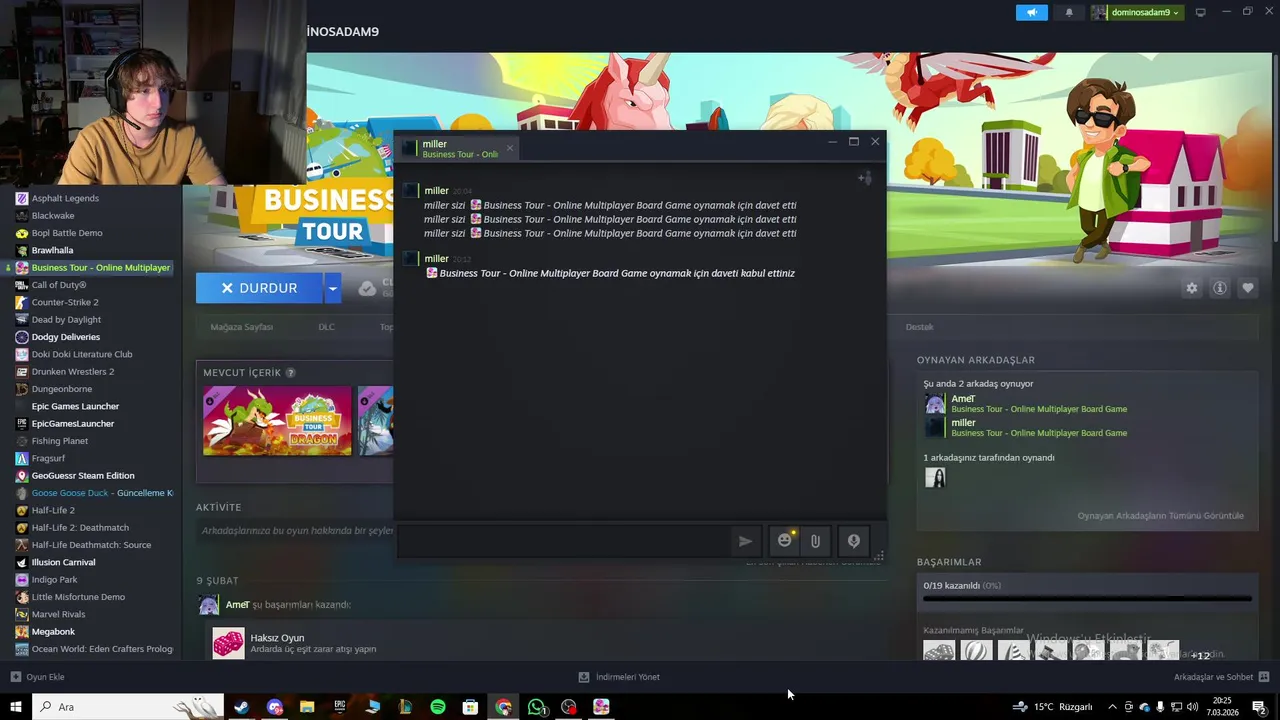This screenshot has width=1280, height=720.
Task: Click Oynayan Arkadaşların Tümünü Görüntüle link
Action: (x=1160, y=516)
